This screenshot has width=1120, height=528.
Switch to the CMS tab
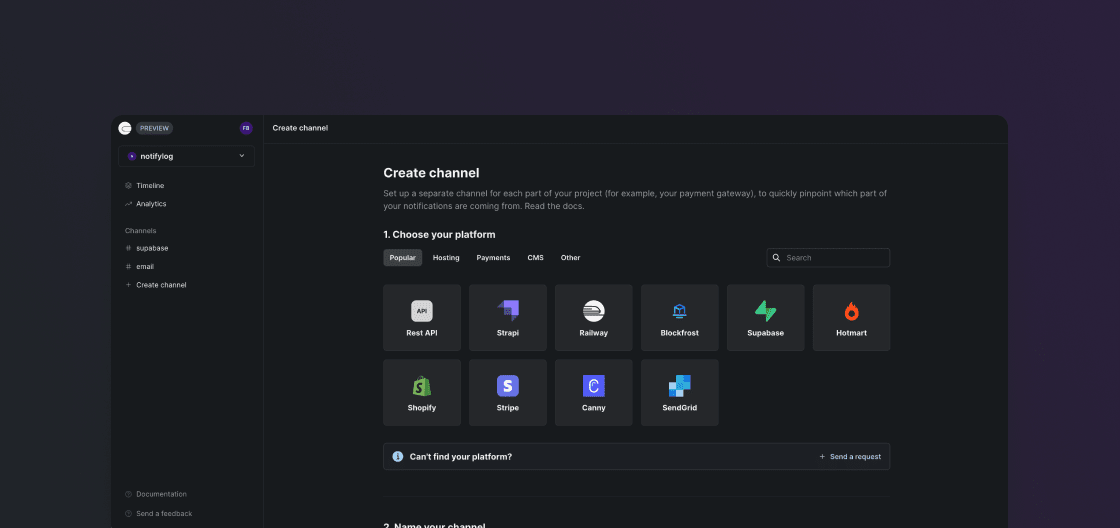[536, 258]
